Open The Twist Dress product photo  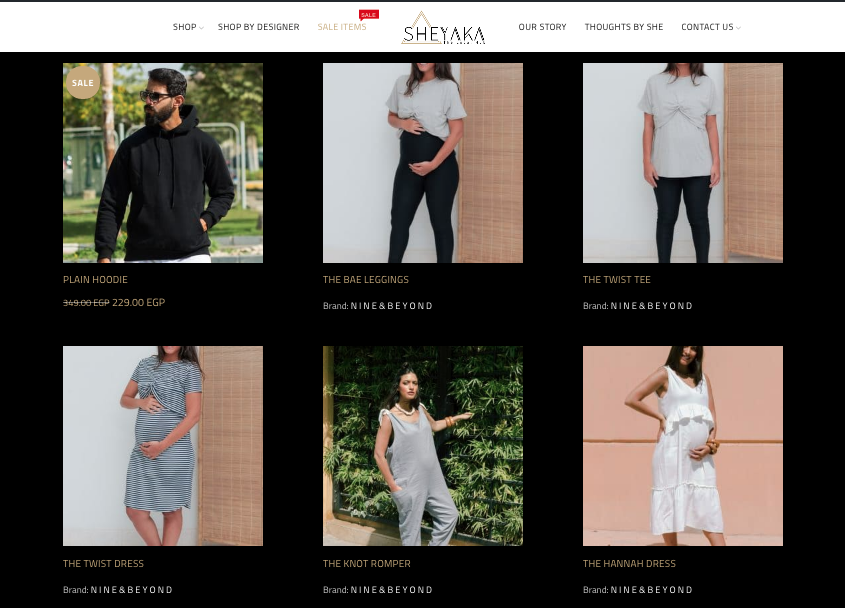pos(163,446)
